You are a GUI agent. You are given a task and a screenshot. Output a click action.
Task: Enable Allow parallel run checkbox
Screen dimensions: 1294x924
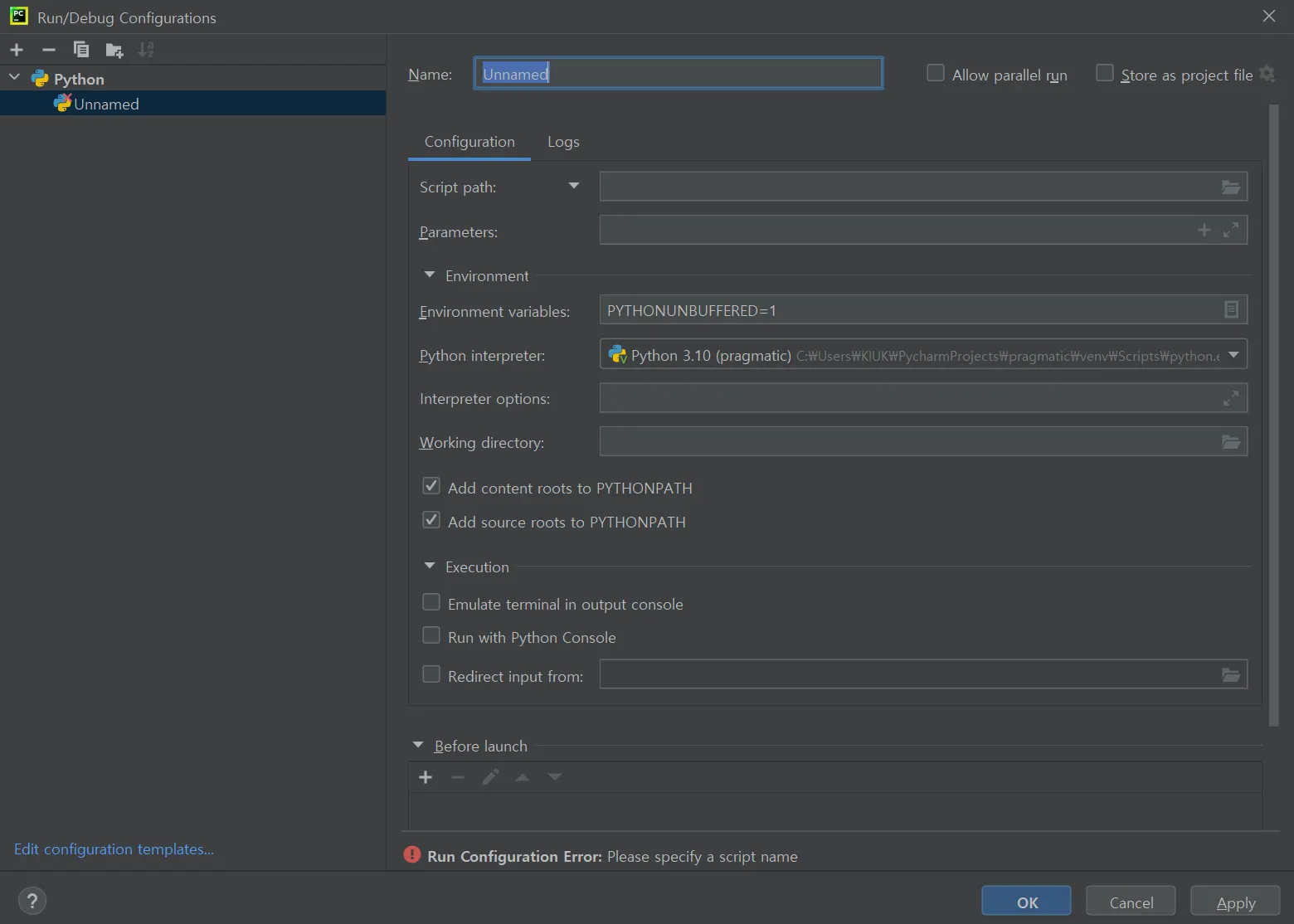pyautogui.click(x=936, y=74)
